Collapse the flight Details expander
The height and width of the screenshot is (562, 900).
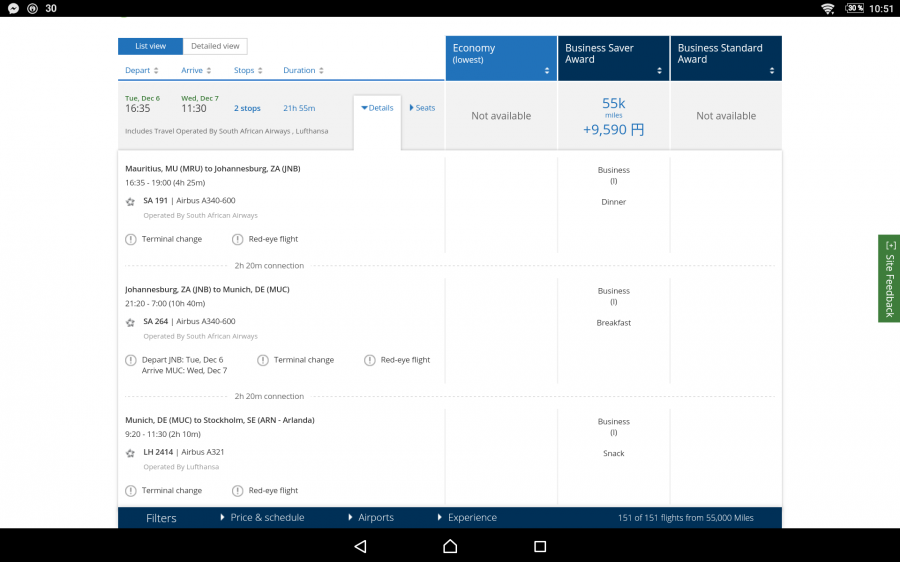tap(377, 108)
